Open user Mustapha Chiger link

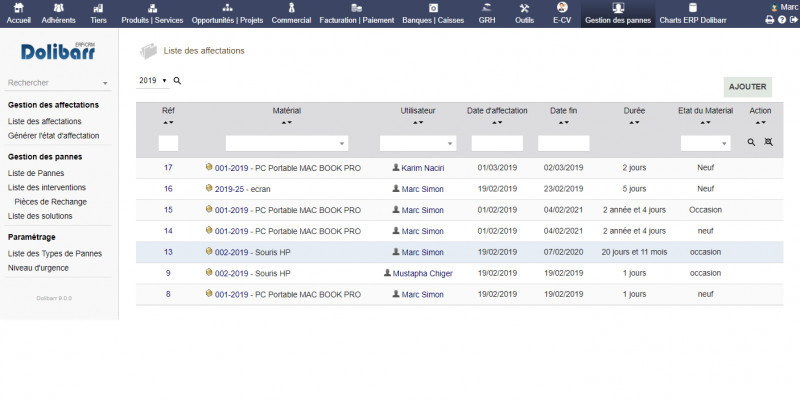[419, 273]
